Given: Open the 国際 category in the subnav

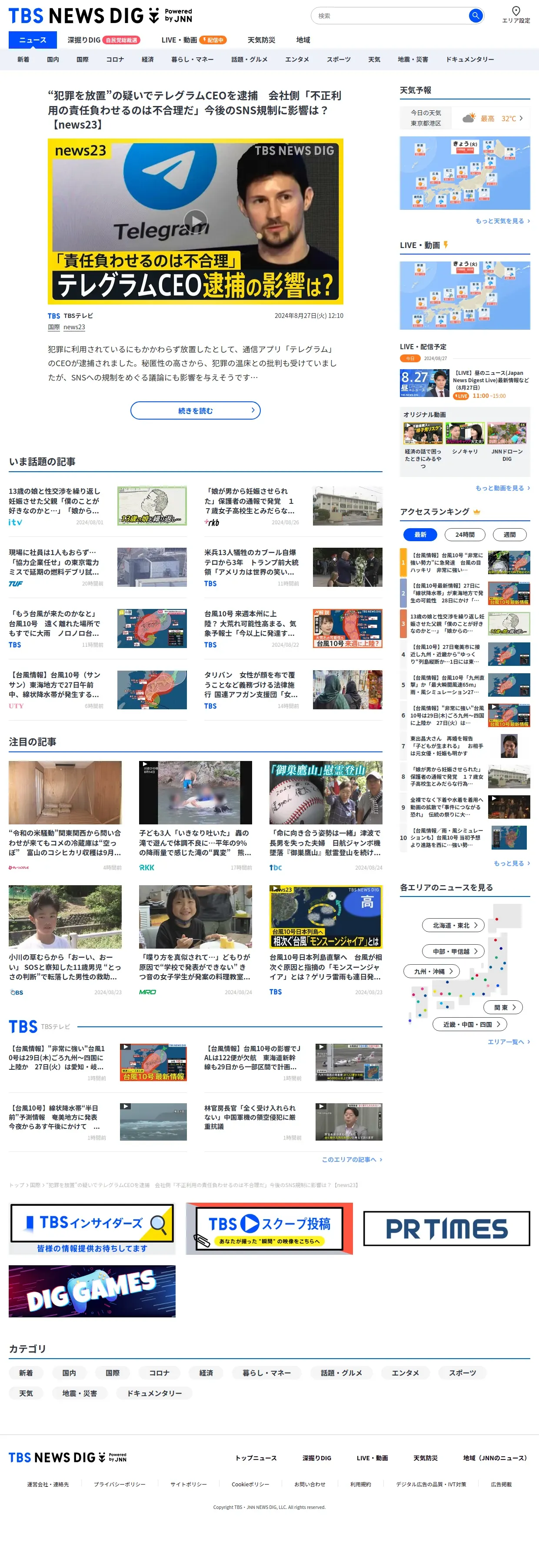Looking at the screenshot, I should tap(82, 60).
